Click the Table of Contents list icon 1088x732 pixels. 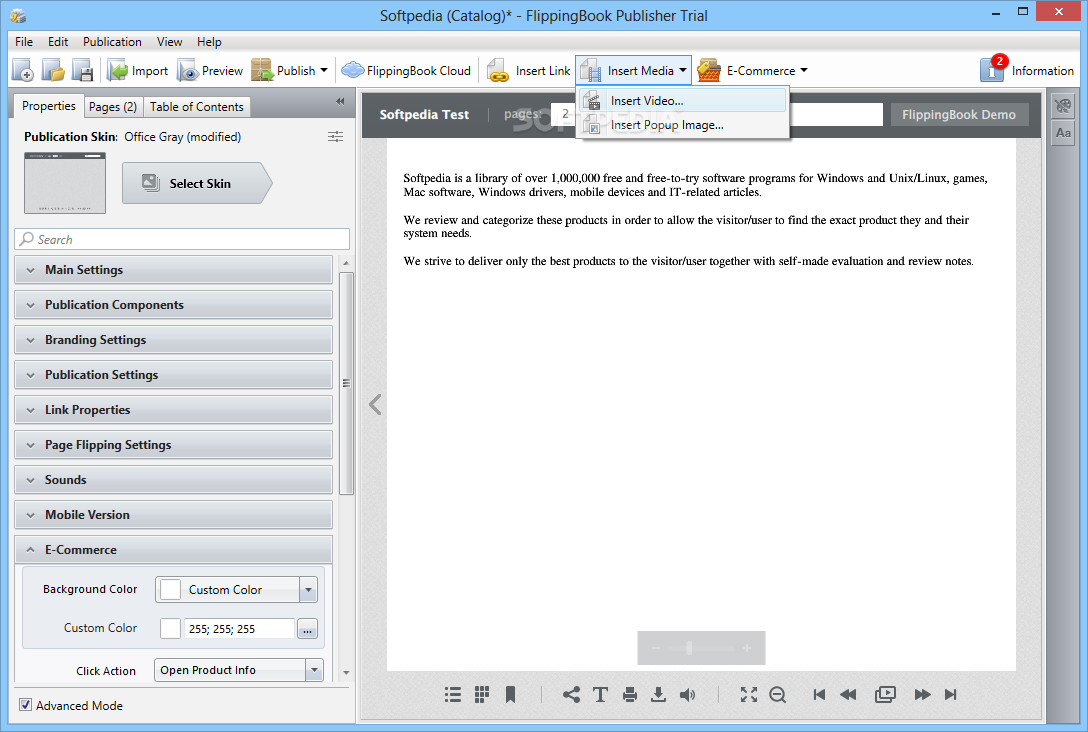pos(452,695)
